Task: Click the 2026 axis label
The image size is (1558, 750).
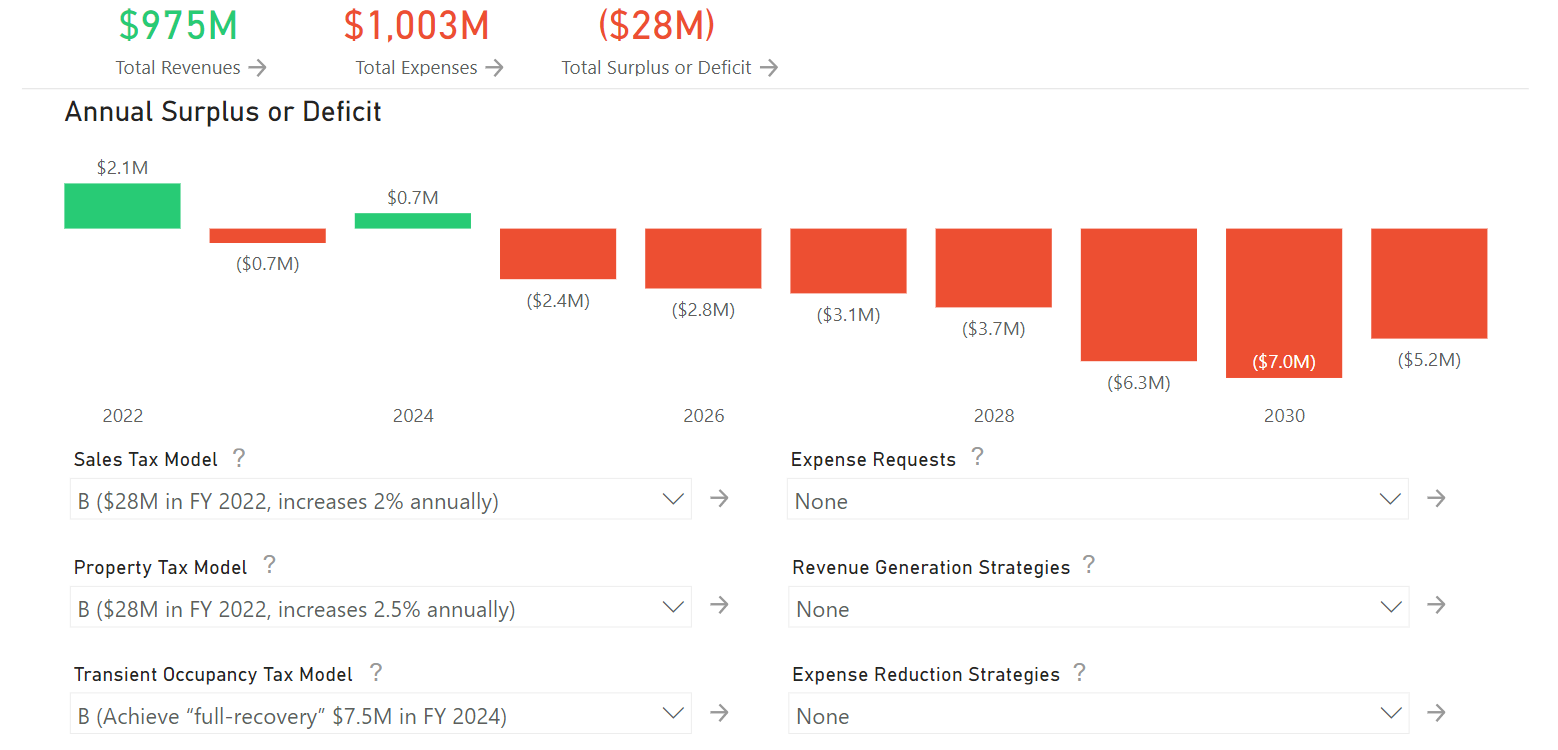Action: tap(704, 416)
